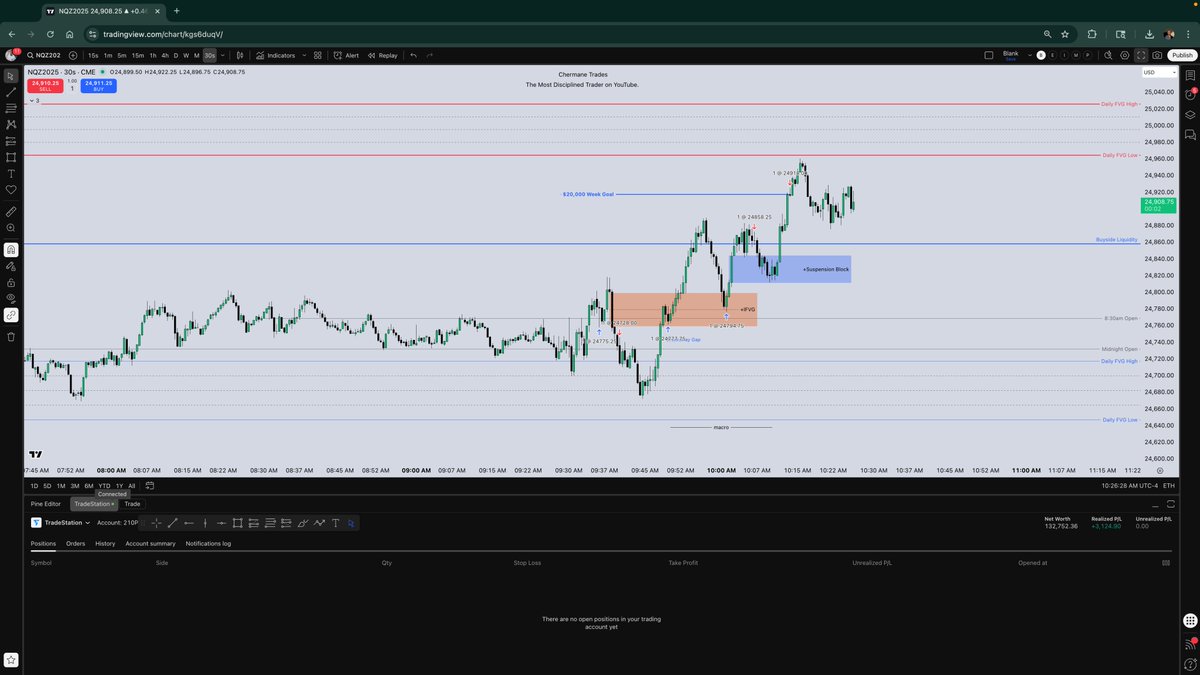This screenshot has height=675, width=1200.
Task: Open the indicator templates grid icon
Action: (318, 55)
